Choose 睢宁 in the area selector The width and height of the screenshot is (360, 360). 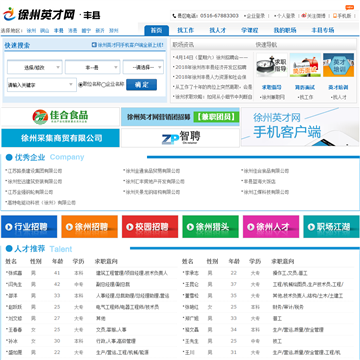[86, 30]
